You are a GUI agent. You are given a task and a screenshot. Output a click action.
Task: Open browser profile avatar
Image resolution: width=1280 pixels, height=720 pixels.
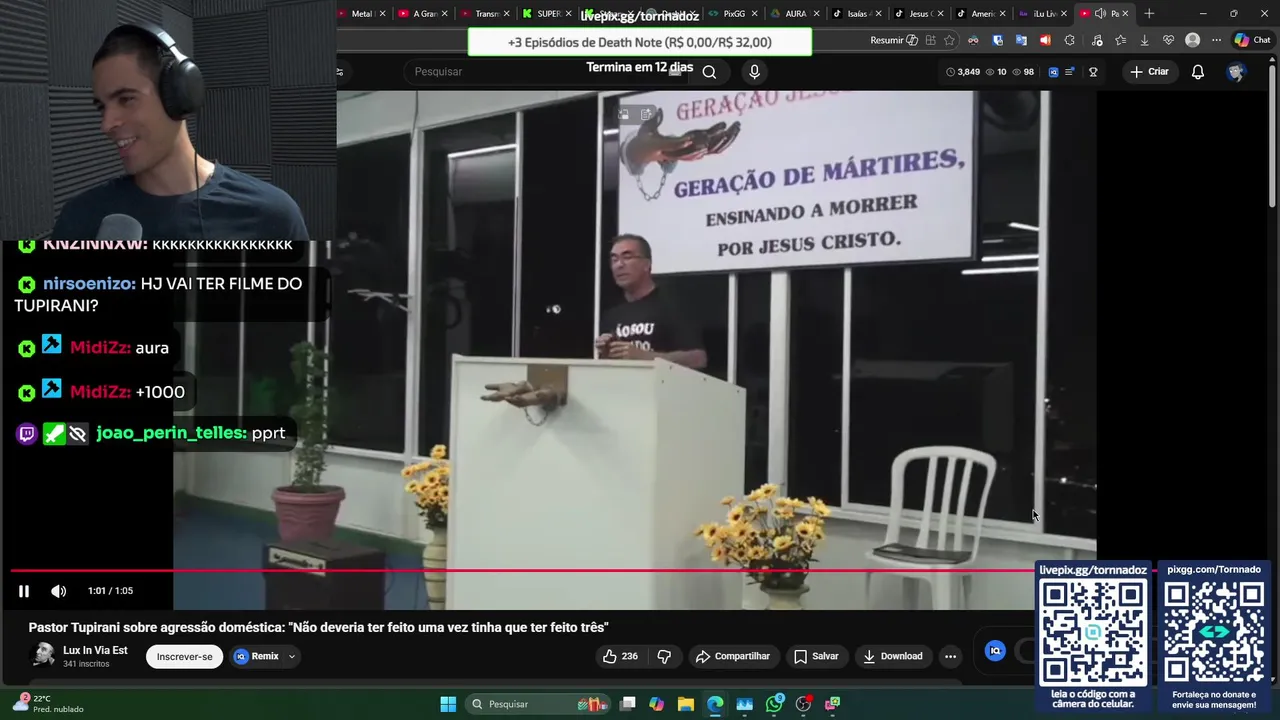(x=1192, y=40)
